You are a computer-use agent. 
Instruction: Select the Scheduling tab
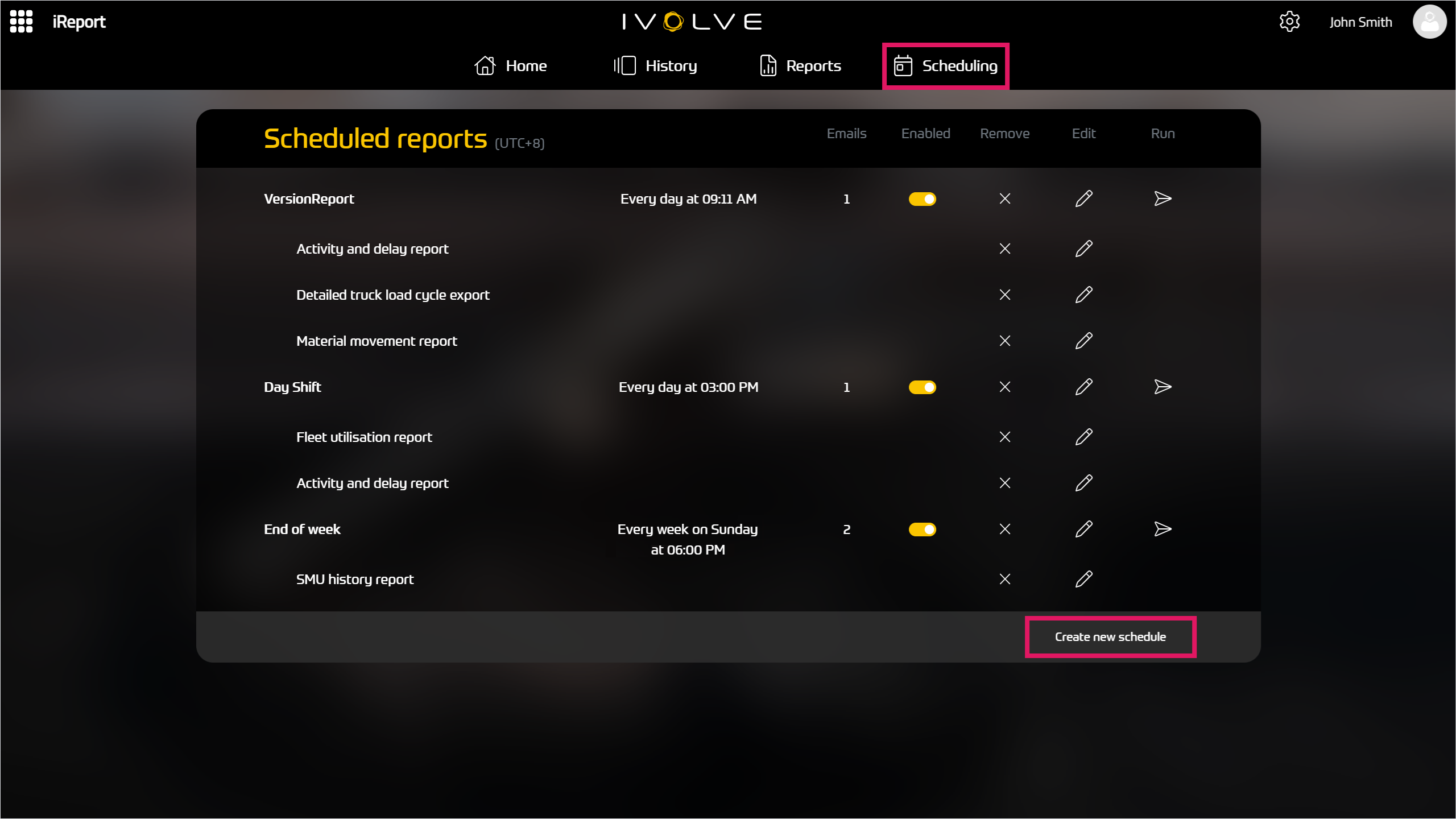tap(945, 66)
